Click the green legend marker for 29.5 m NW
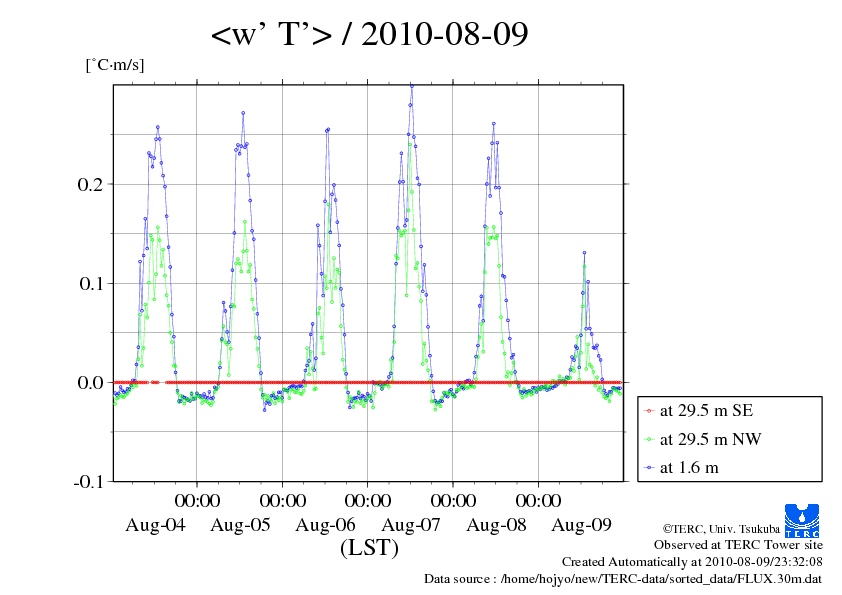 649,440
